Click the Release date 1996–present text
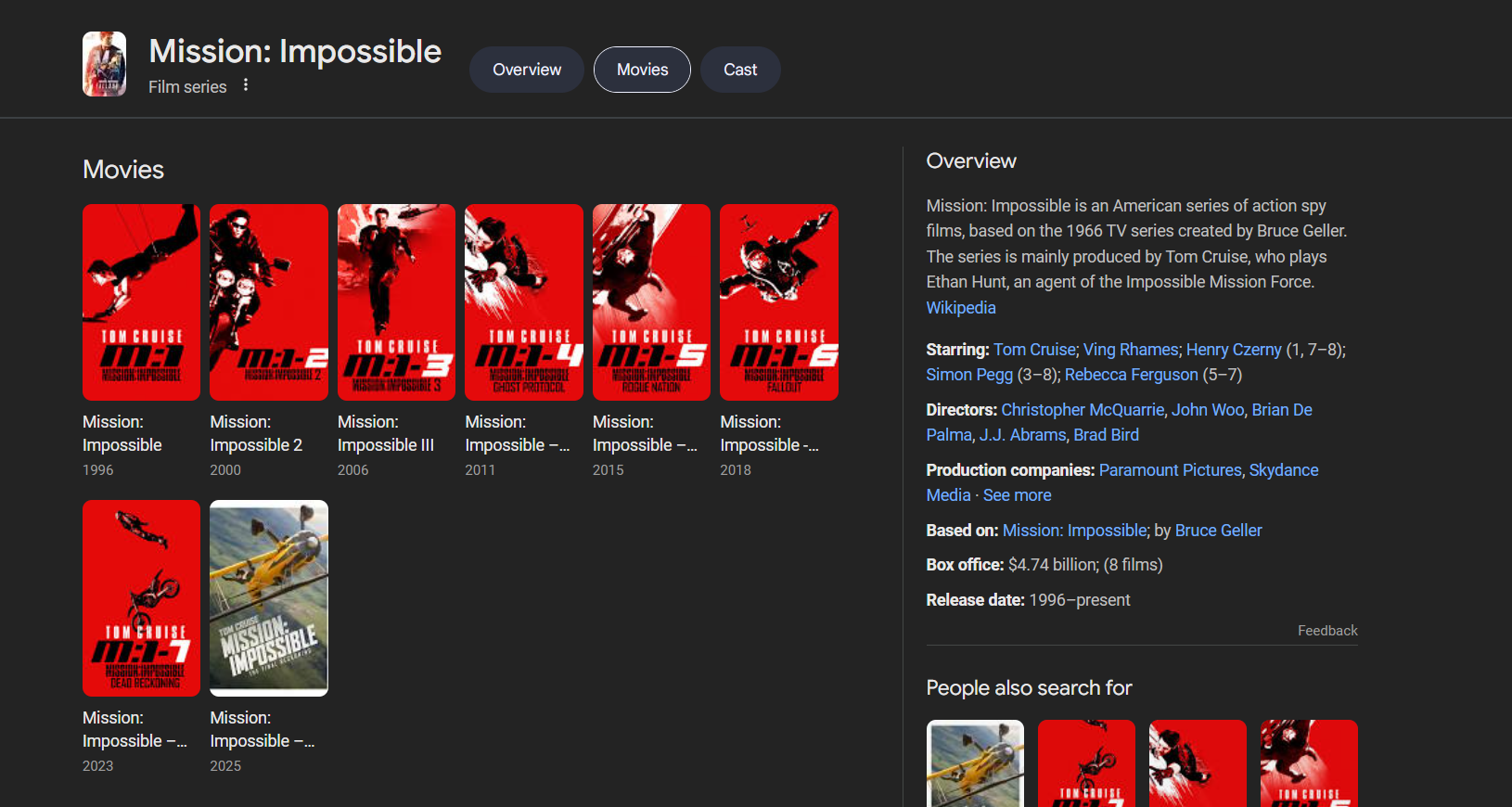This screenshot has height=807, width=1512. [1028, 600]
